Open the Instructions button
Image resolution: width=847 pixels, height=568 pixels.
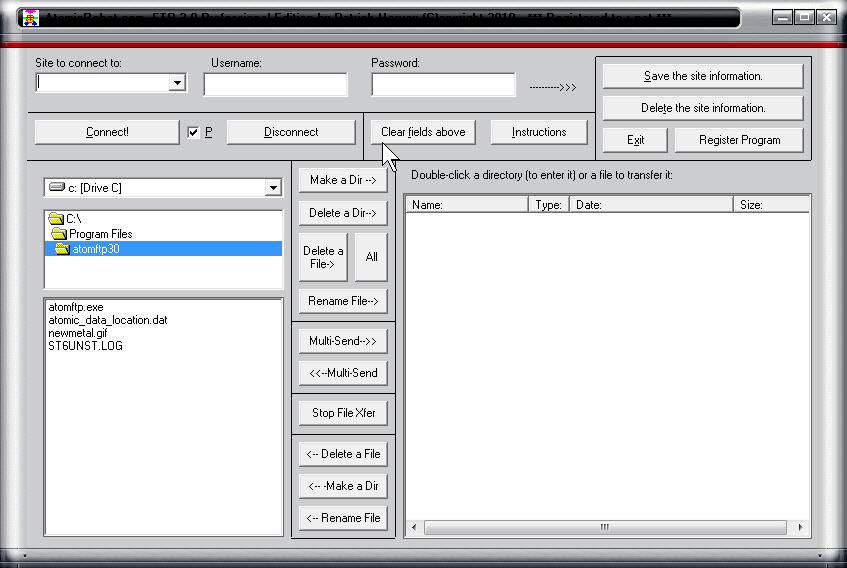tap(539, 132)
